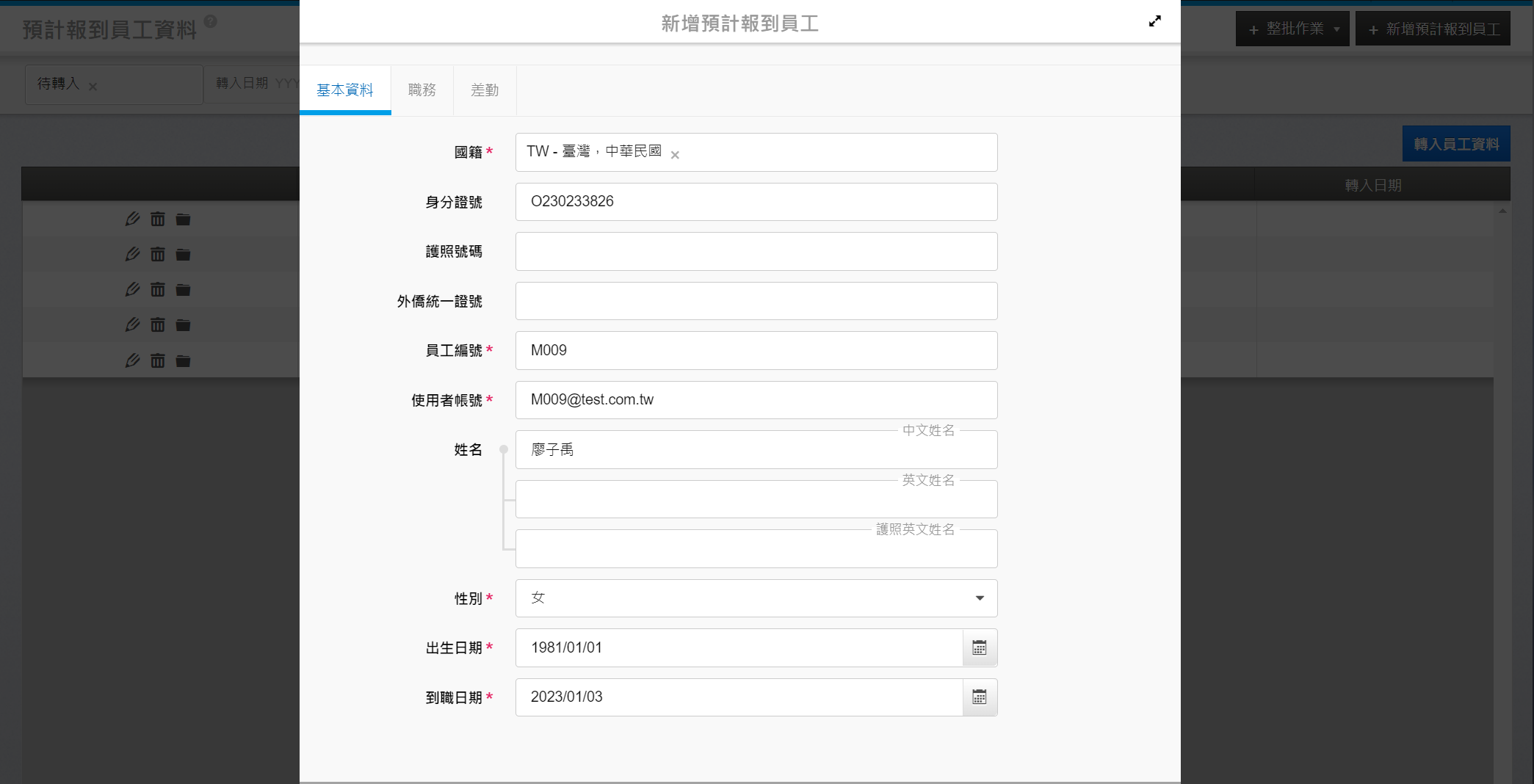Screen dimensions: 1534x784
Task: Click the 新增預計報到員工 button
Action: click(x=1433, y=29)
